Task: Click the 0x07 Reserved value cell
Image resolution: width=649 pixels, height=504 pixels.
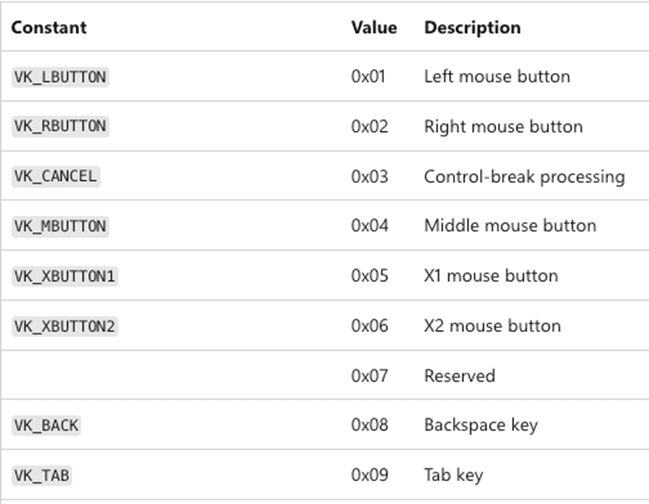Action: (368, 376)
